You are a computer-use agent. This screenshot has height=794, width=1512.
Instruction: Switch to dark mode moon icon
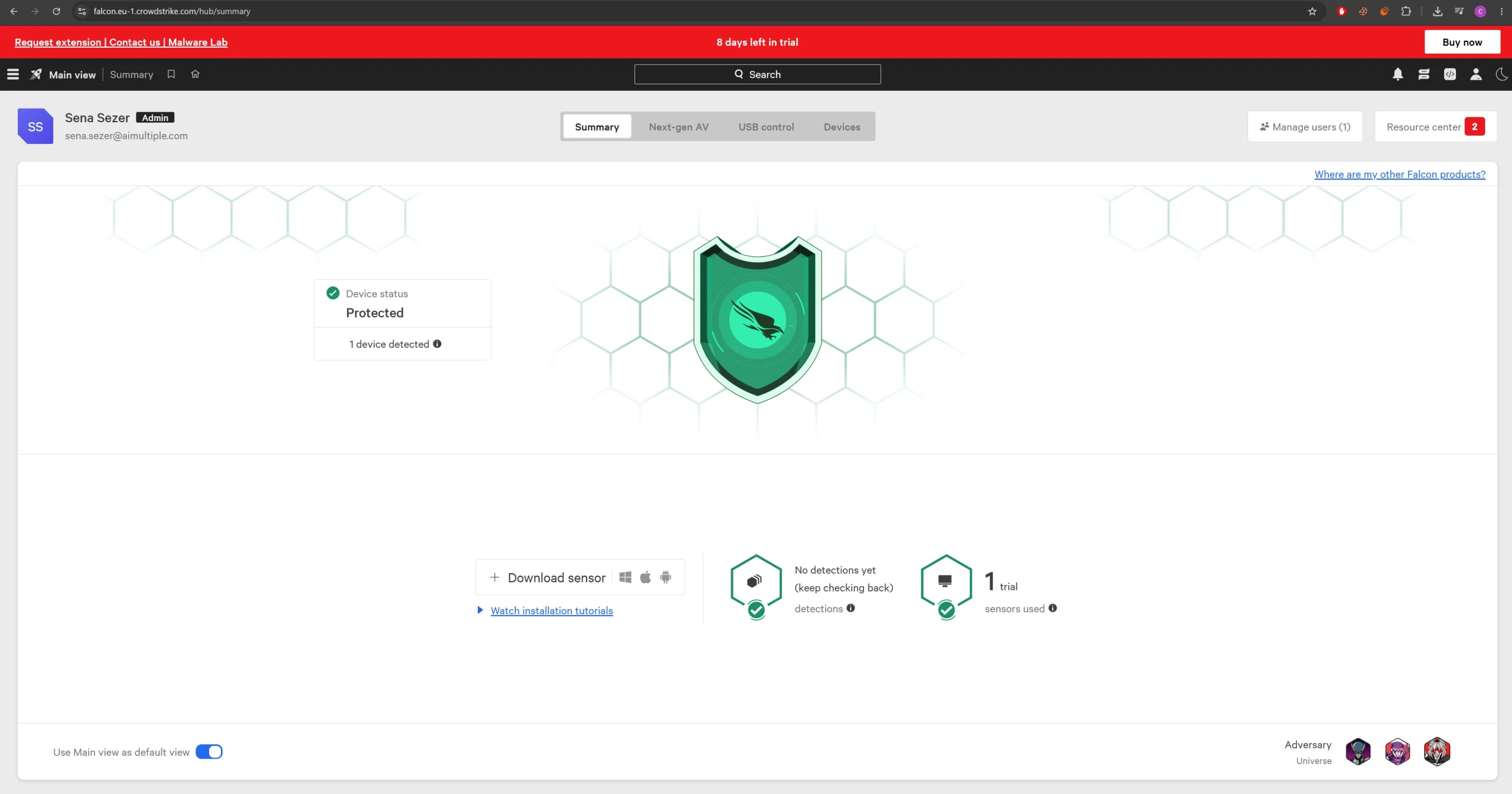point(1501,74)
